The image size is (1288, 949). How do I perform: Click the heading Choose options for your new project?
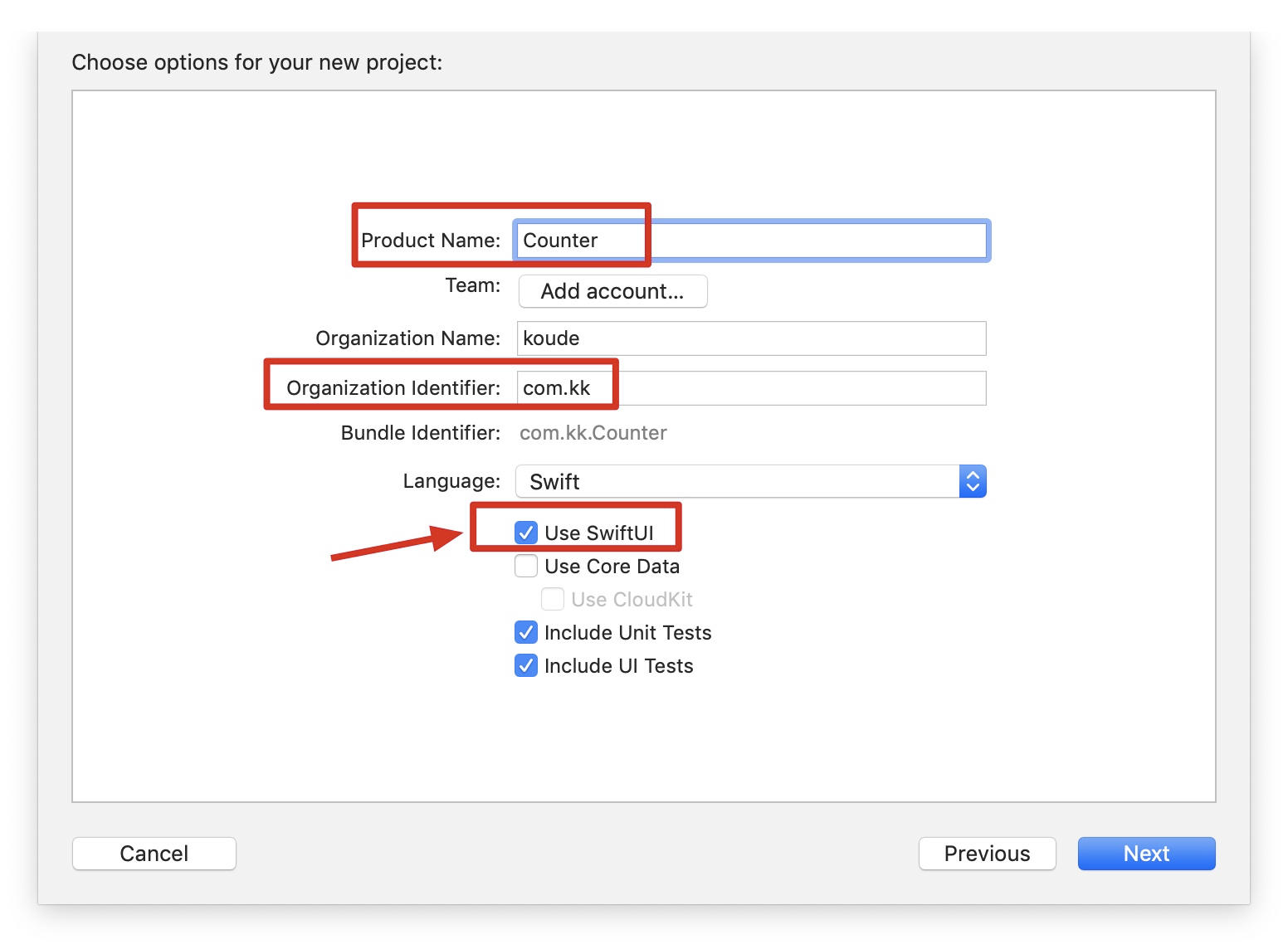(x=257, y=62)
